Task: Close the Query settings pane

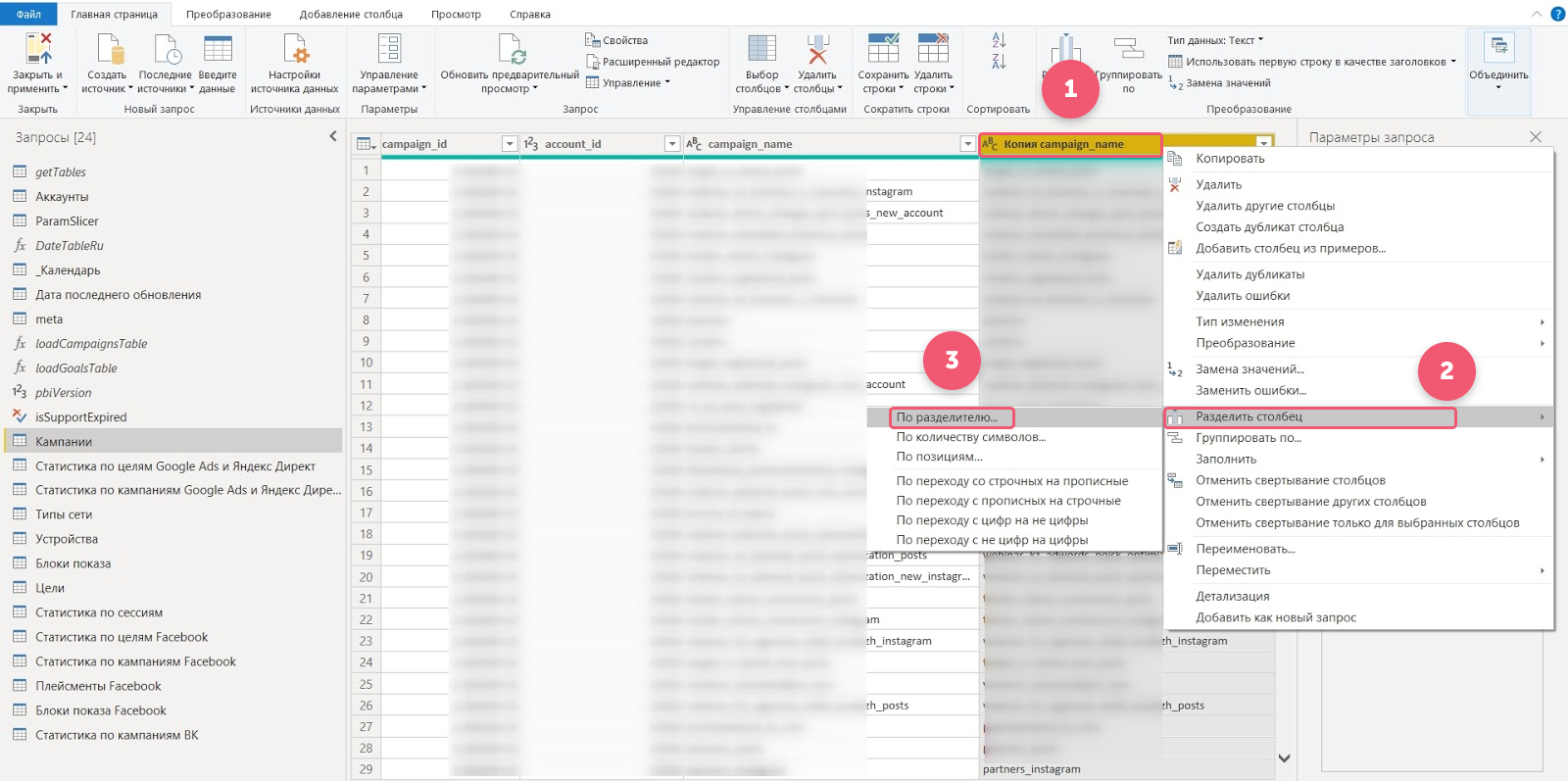Action: (x=1535, y=137)
